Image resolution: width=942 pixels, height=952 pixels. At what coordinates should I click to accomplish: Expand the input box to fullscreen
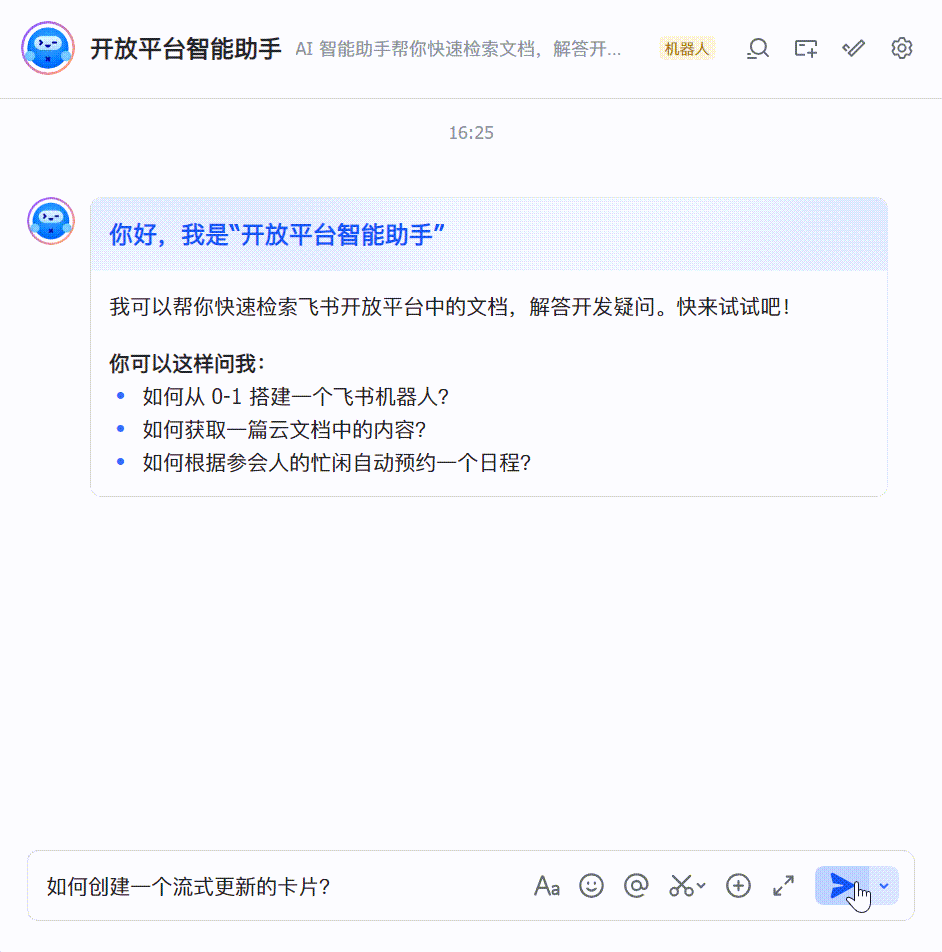pos(782,886)
